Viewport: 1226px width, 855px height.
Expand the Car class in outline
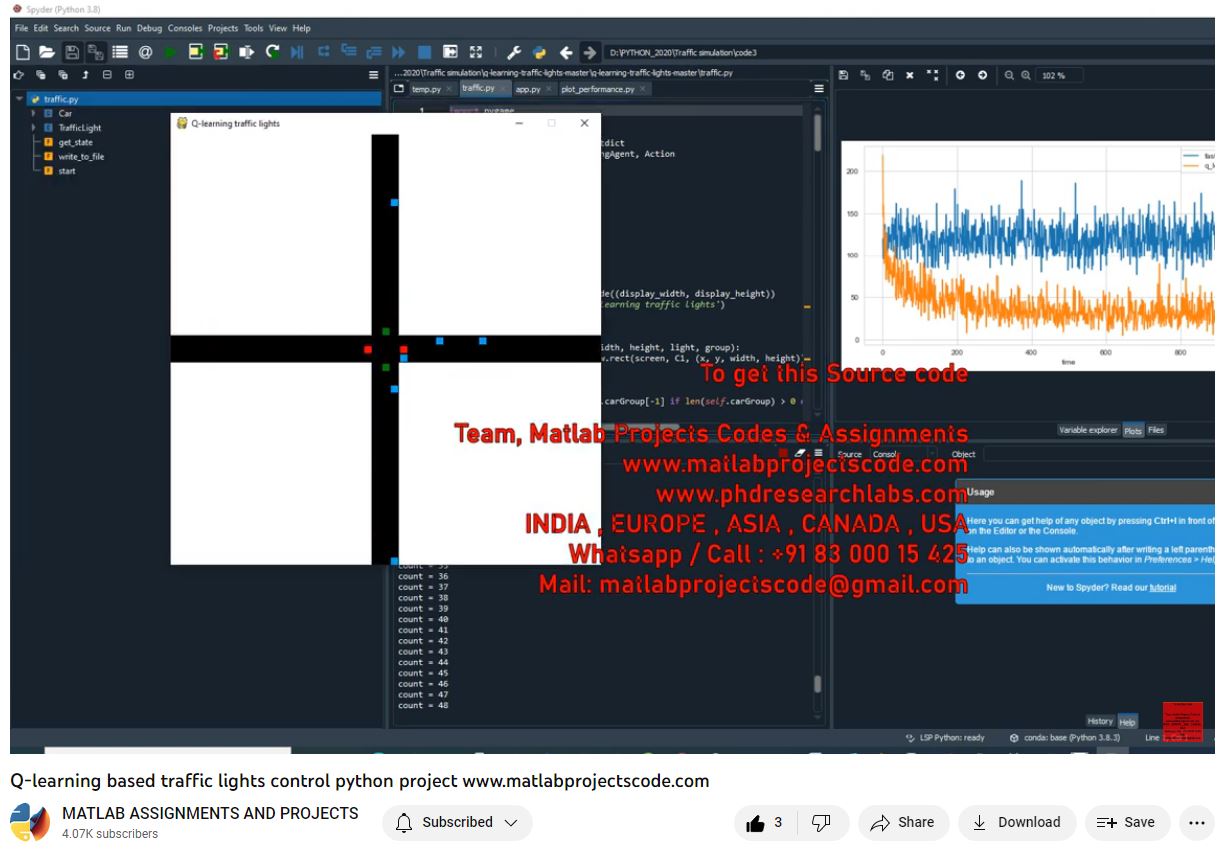pos(34,114)
